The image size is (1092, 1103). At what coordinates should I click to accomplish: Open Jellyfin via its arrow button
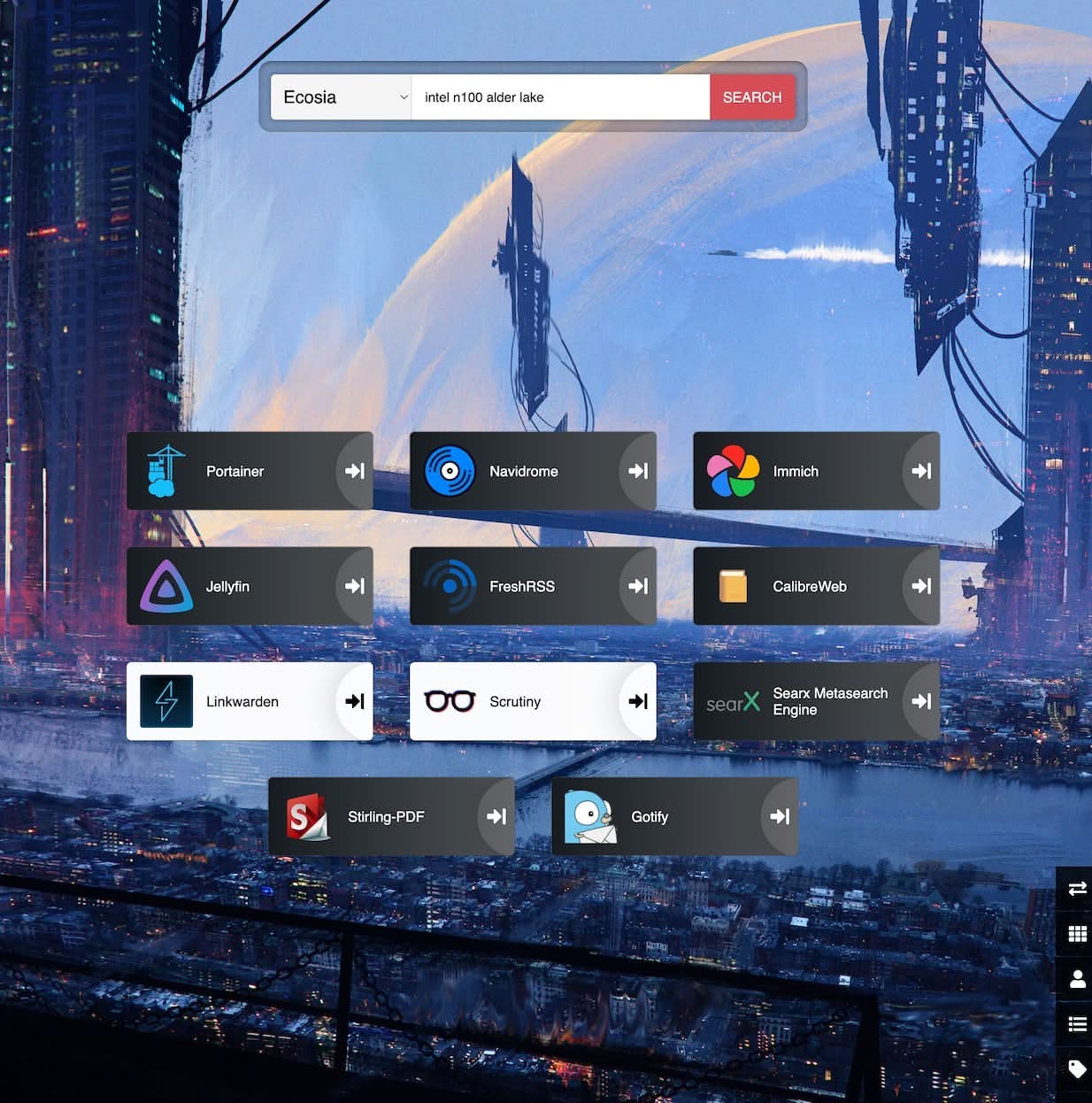355,586
